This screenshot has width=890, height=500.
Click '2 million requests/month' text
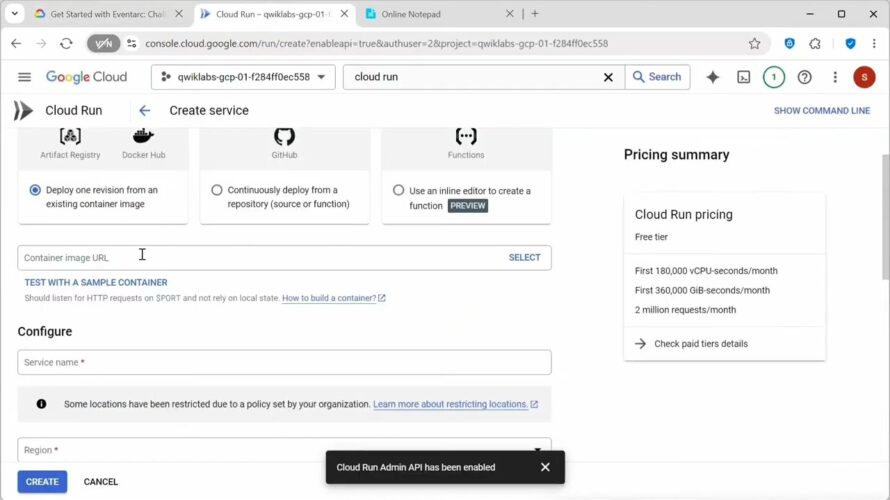[685, 309]
